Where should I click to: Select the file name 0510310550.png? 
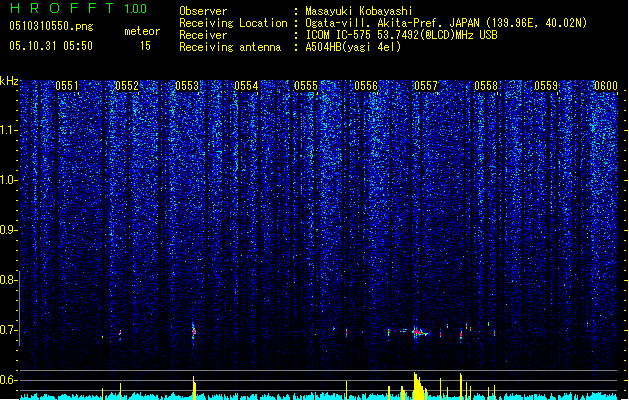51,26
